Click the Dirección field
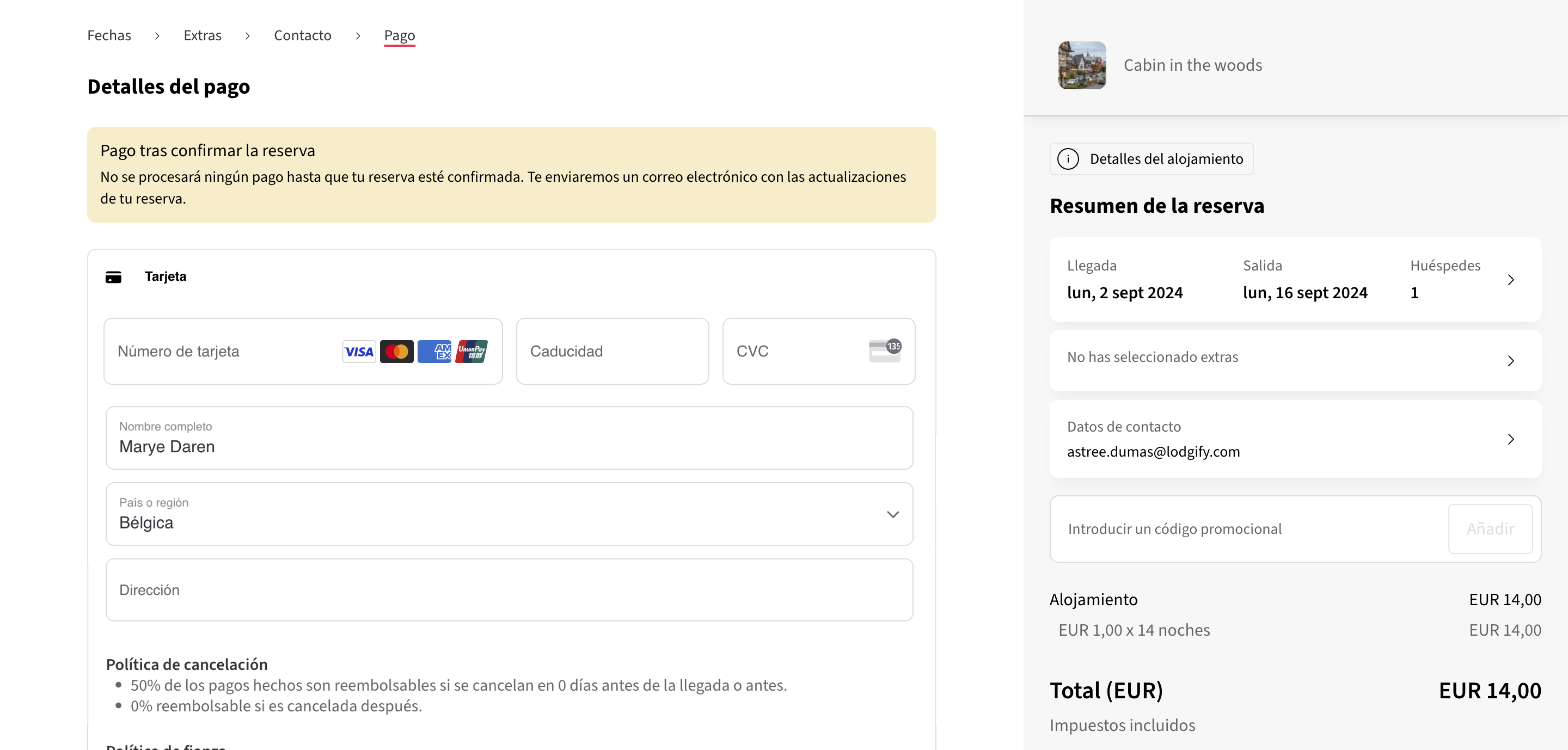This screenshot has width=1568, height=750. [509, 589]
